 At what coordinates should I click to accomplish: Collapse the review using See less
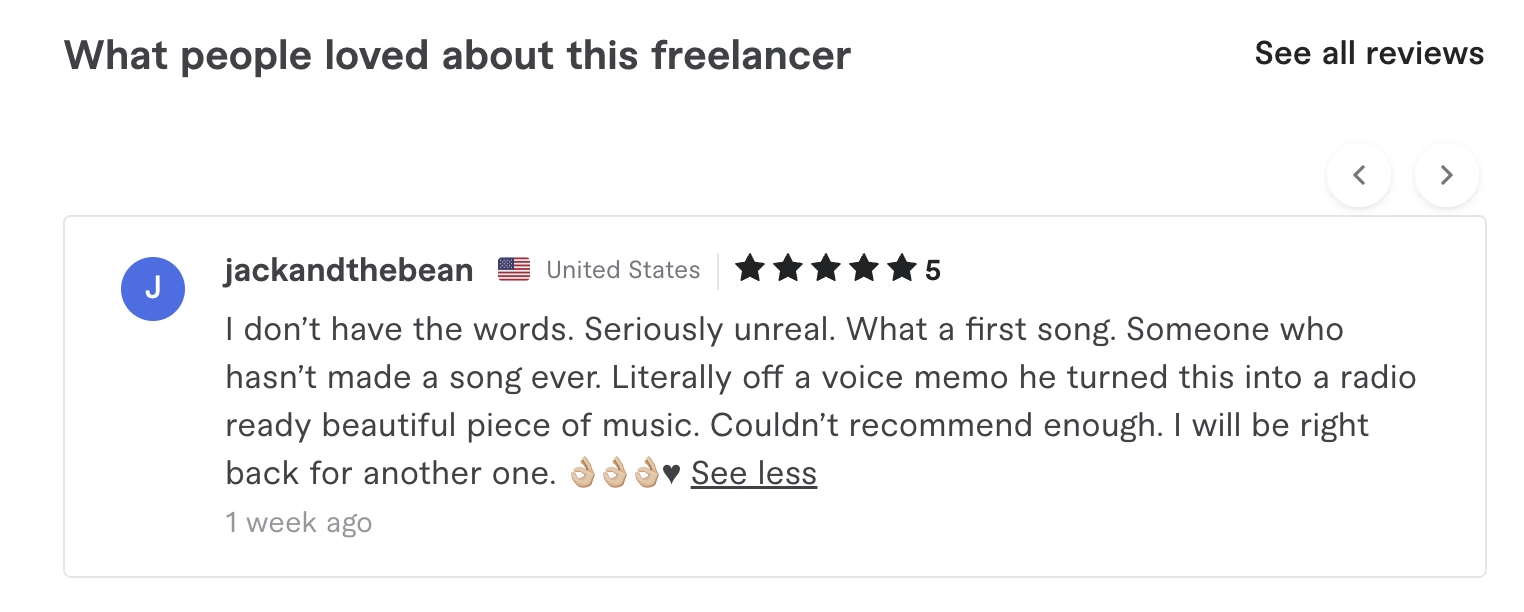coord(753,473)
